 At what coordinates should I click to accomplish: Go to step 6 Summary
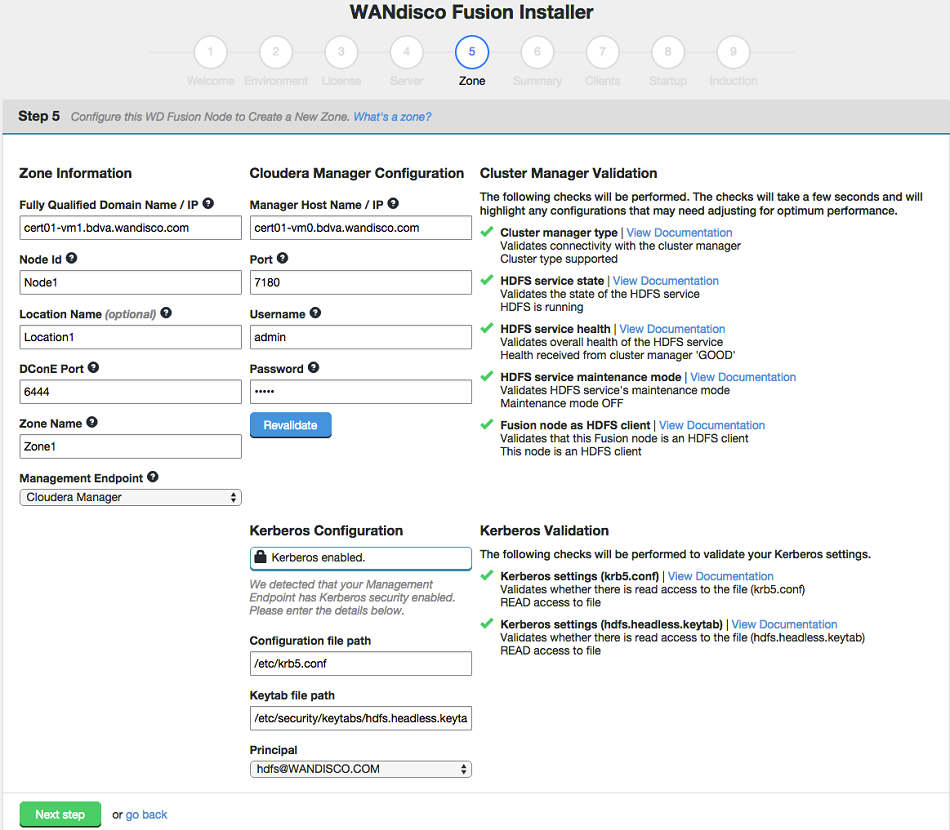coord(537,52)
